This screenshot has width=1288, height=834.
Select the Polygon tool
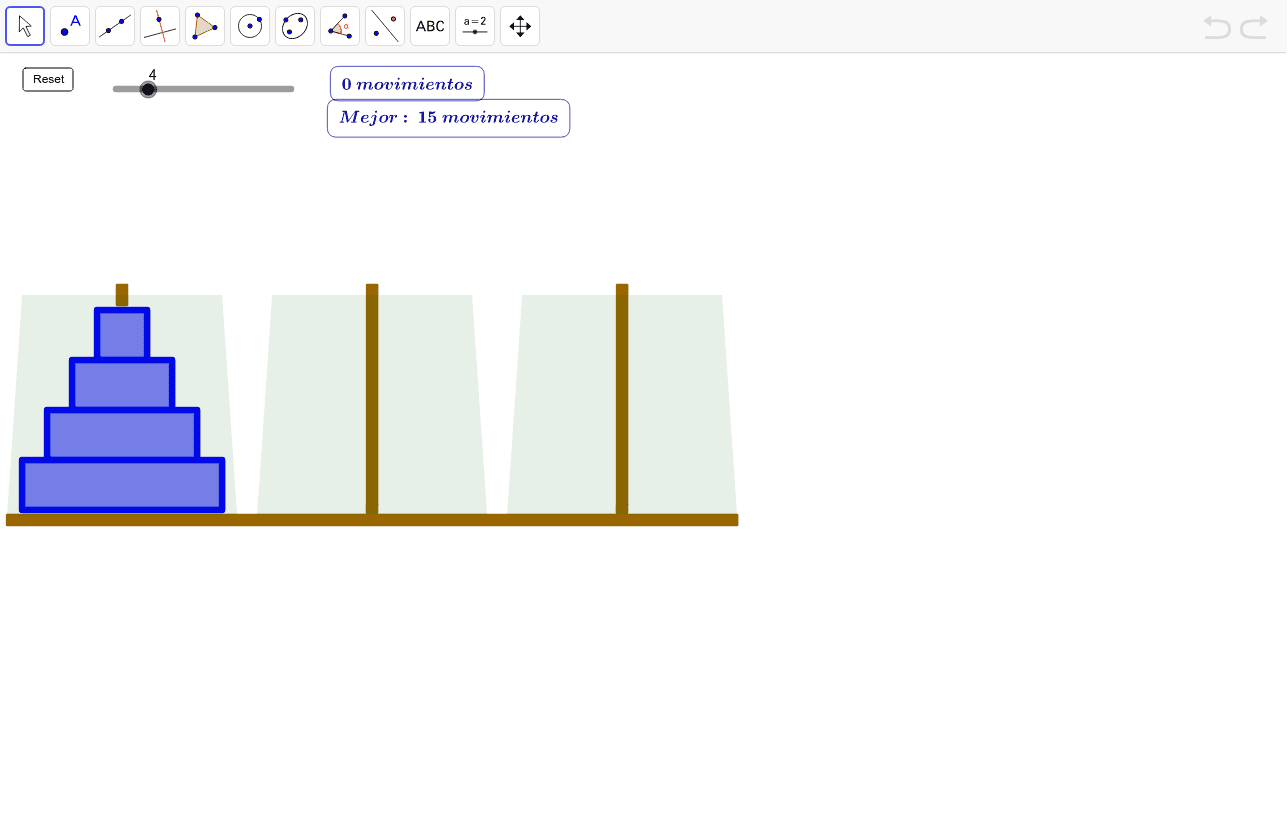[205, 26]
